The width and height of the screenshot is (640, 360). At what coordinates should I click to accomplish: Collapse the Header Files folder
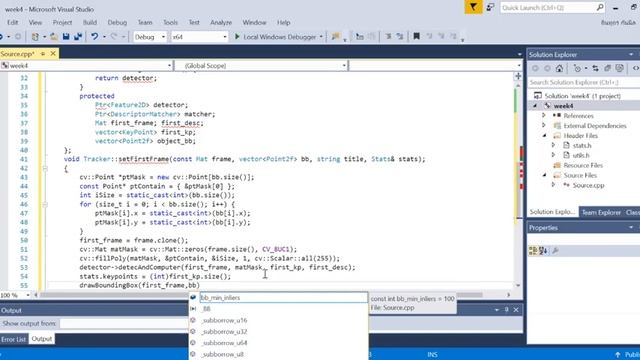pyautogui.click(x=544, y=135)
